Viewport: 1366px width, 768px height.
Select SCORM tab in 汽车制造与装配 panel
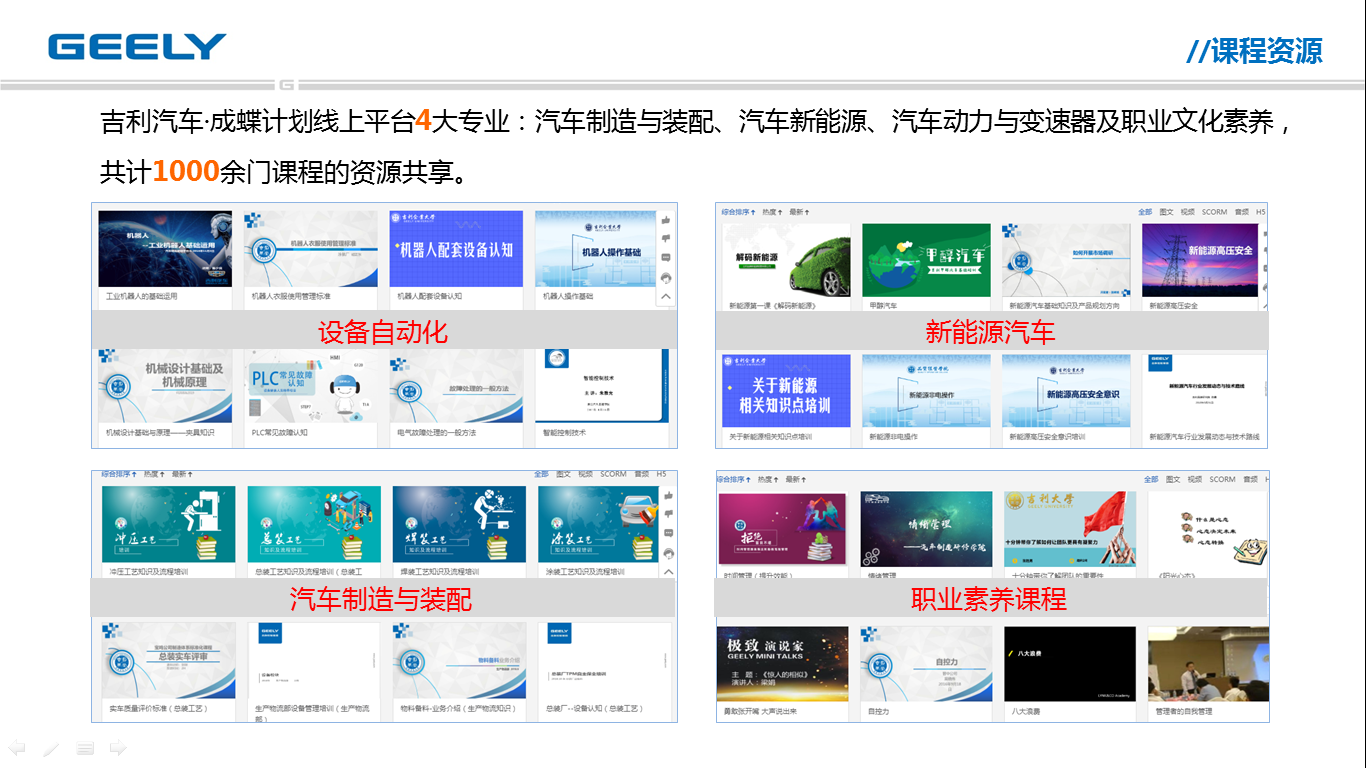pyautogui.click(x=613, y=474)
